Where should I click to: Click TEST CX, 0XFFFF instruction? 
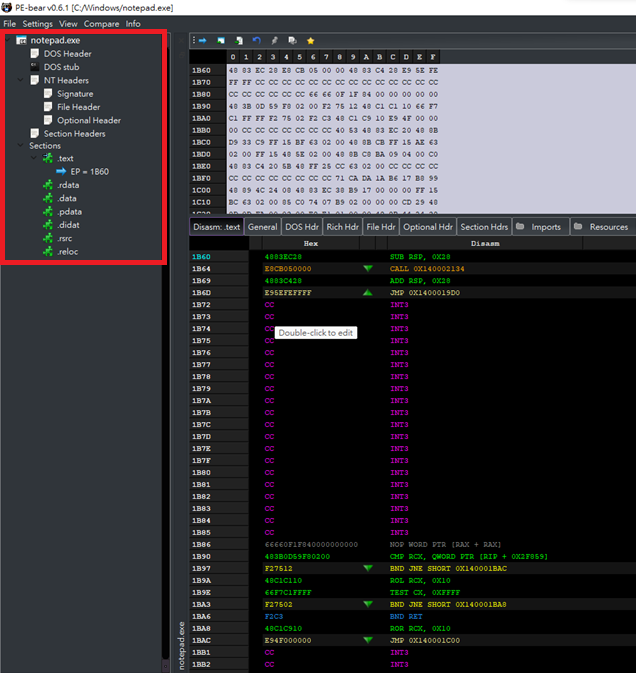pyautogui.click(x=424, y=592)
